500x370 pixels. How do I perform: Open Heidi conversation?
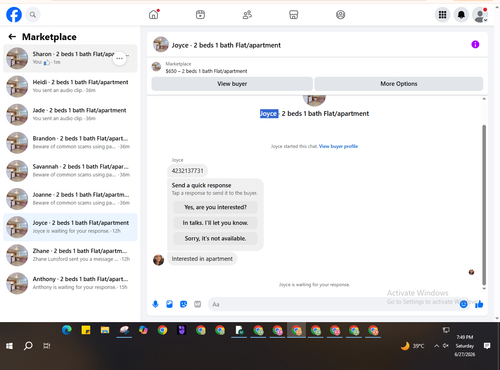pos(70,86)
